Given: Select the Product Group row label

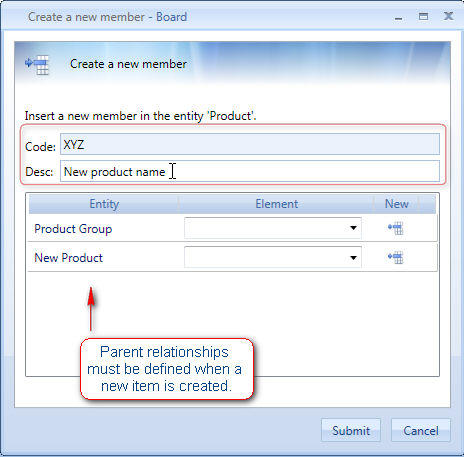Looking at the screenshot, I should 73,229.
